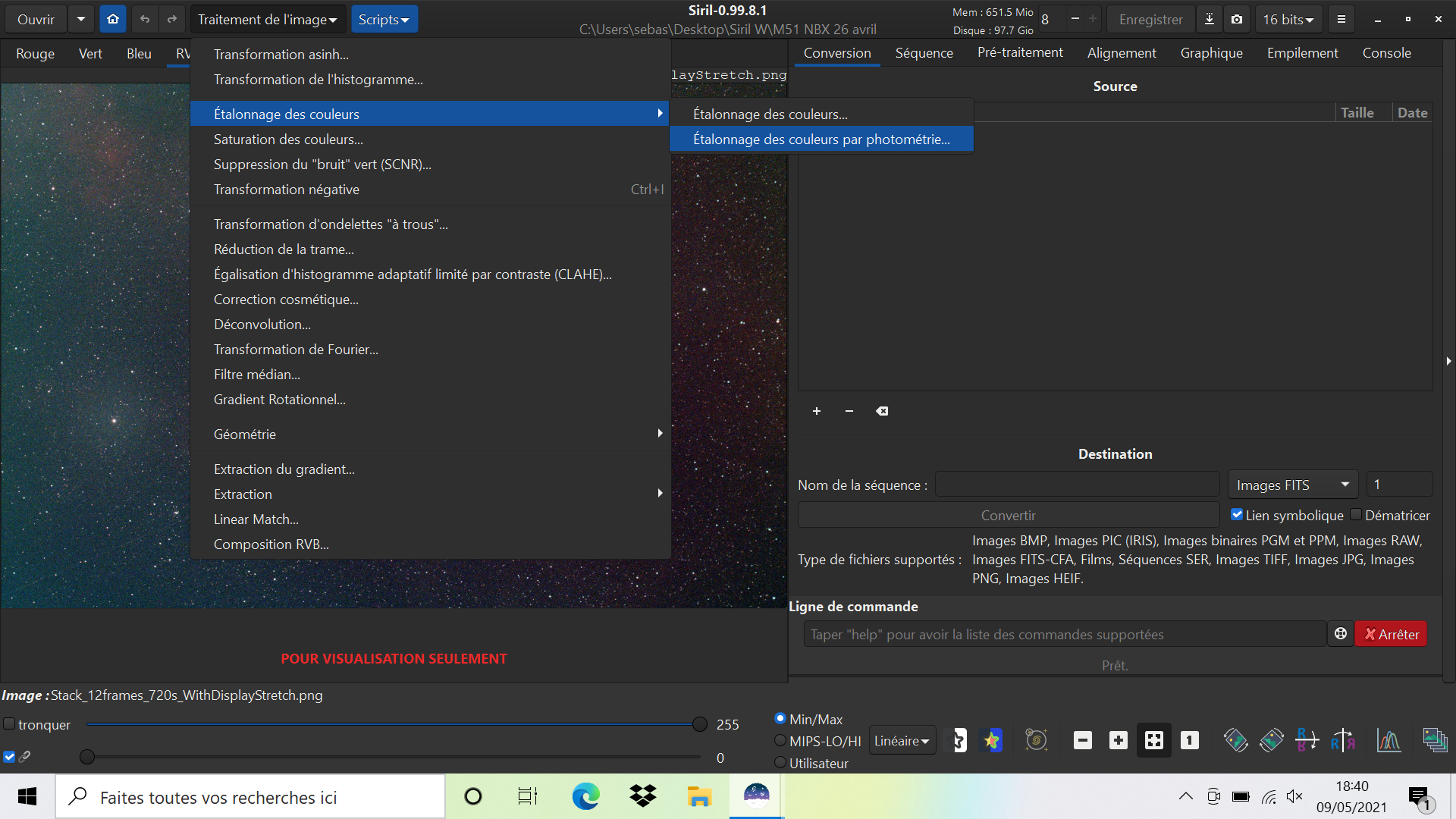
Task: Click the Windows Start button
Action: pyautogui.click(x=27, y=796)
